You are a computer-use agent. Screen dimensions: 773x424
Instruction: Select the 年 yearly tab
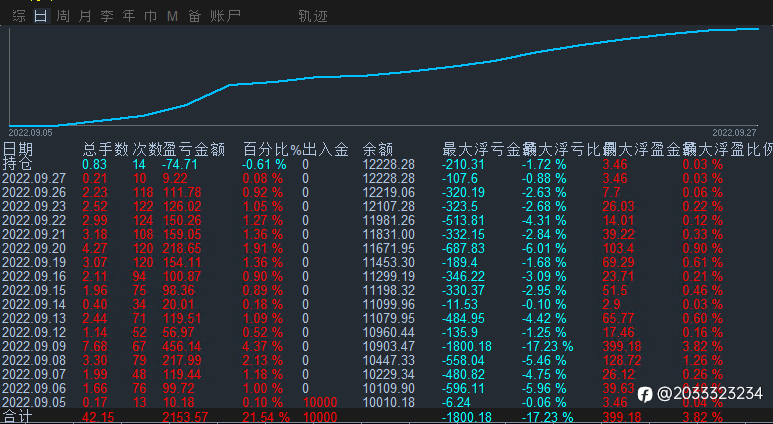click(x=129, y=16)
